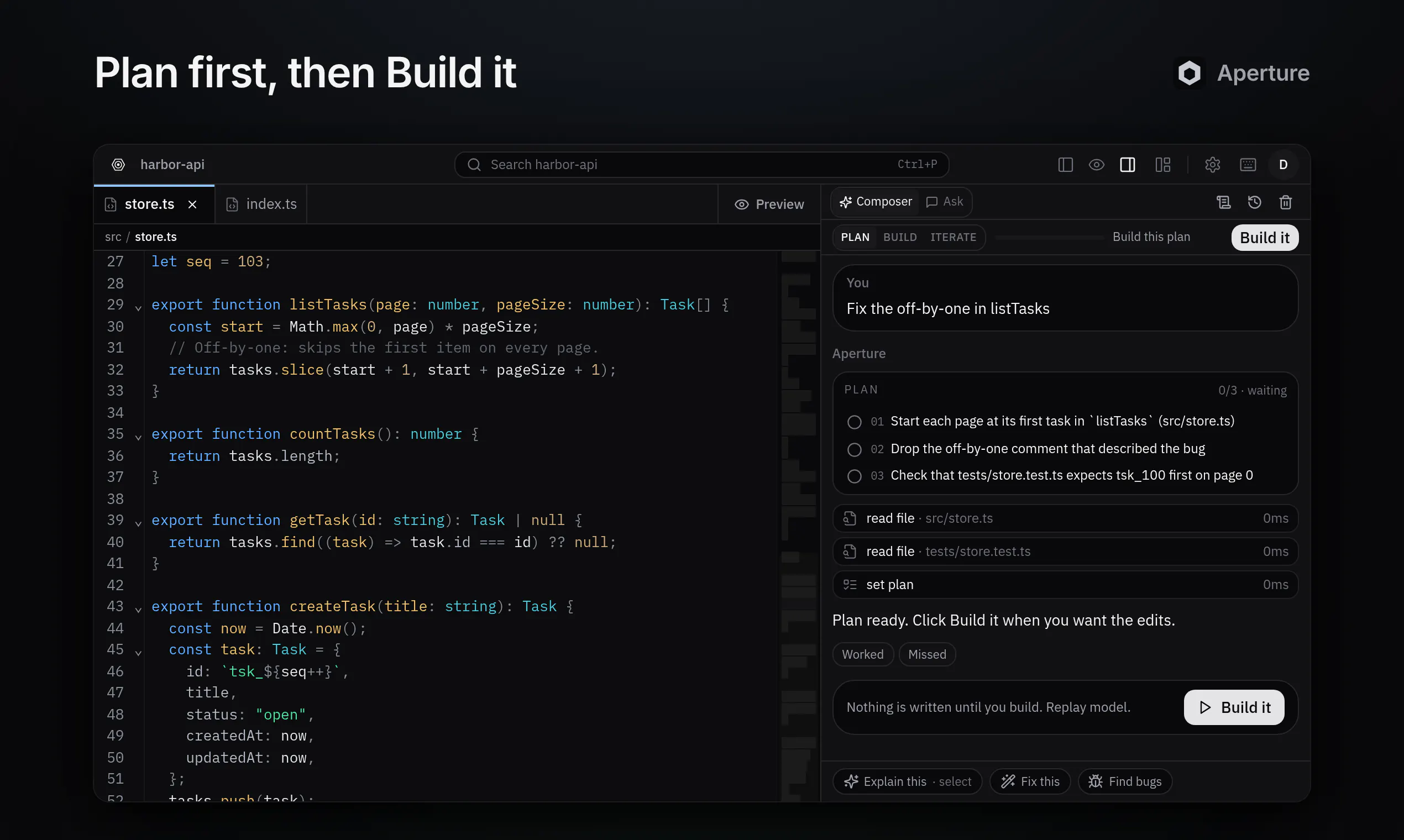Collapse the getTask function at line 39

click(x=138, y=523)
